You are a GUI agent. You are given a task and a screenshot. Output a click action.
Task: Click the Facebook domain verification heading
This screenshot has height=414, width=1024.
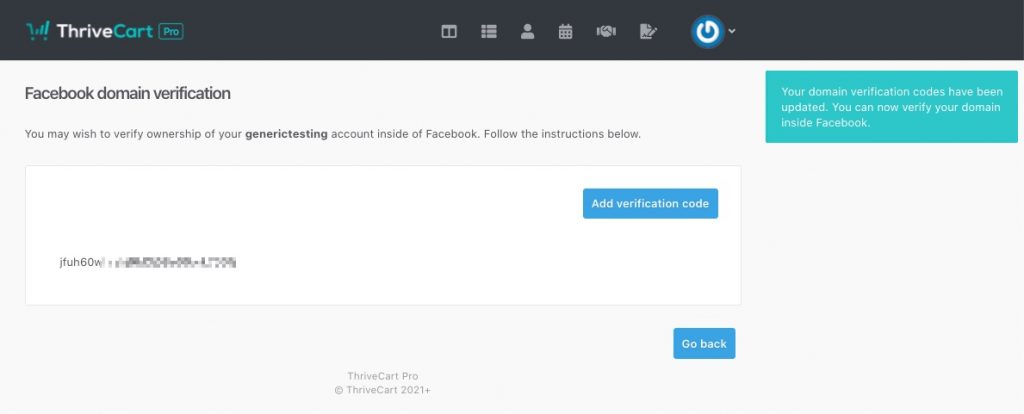pyautogui.click(x=127, y=93)
